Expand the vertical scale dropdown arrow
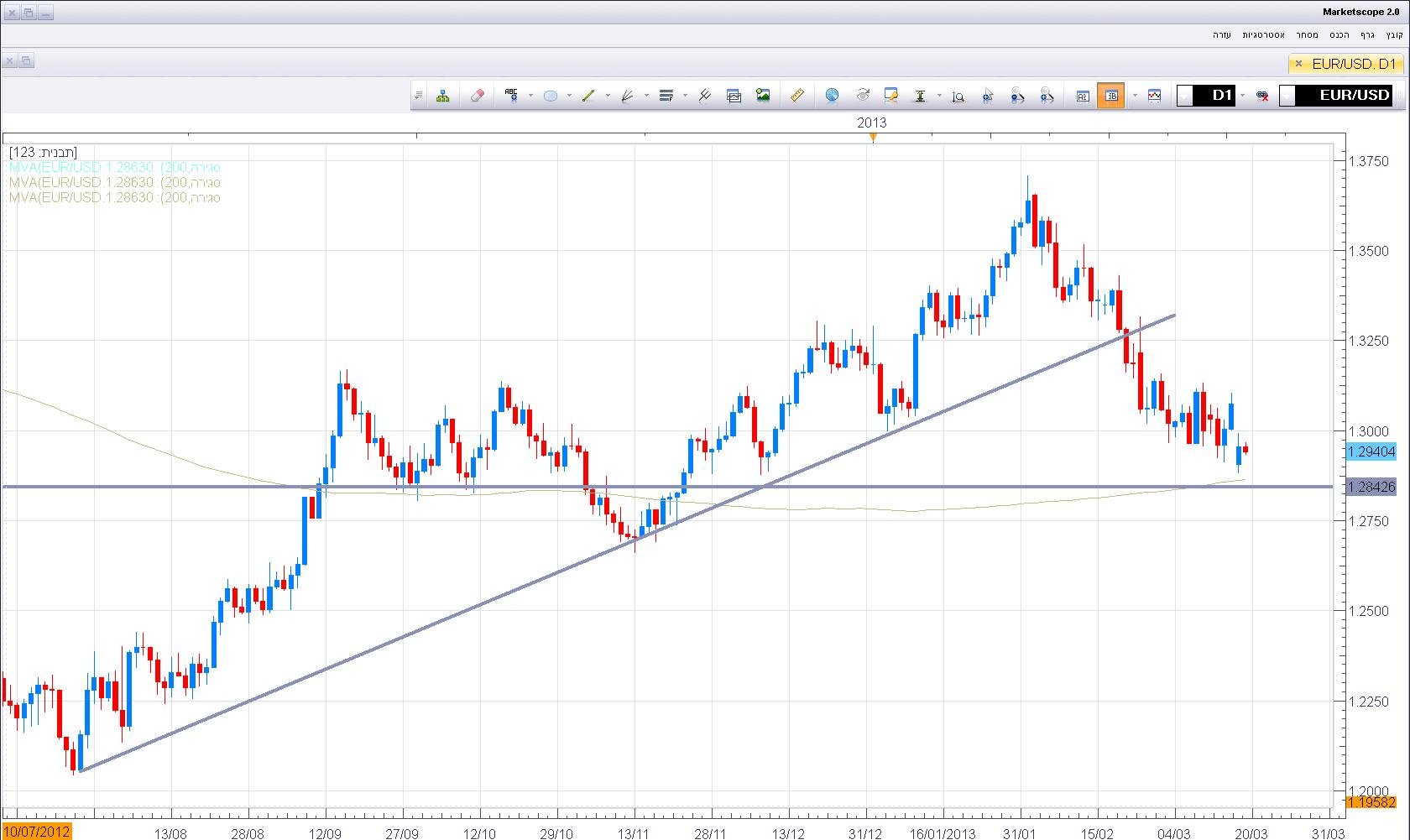1410x840 pixels. click(939, 96)
